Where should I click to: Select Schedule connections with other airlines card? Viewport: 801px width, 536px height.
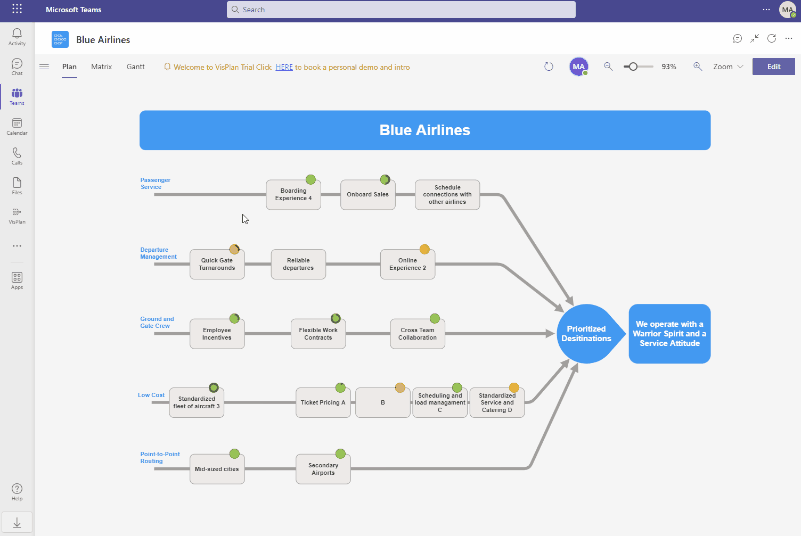coord(447,195)
